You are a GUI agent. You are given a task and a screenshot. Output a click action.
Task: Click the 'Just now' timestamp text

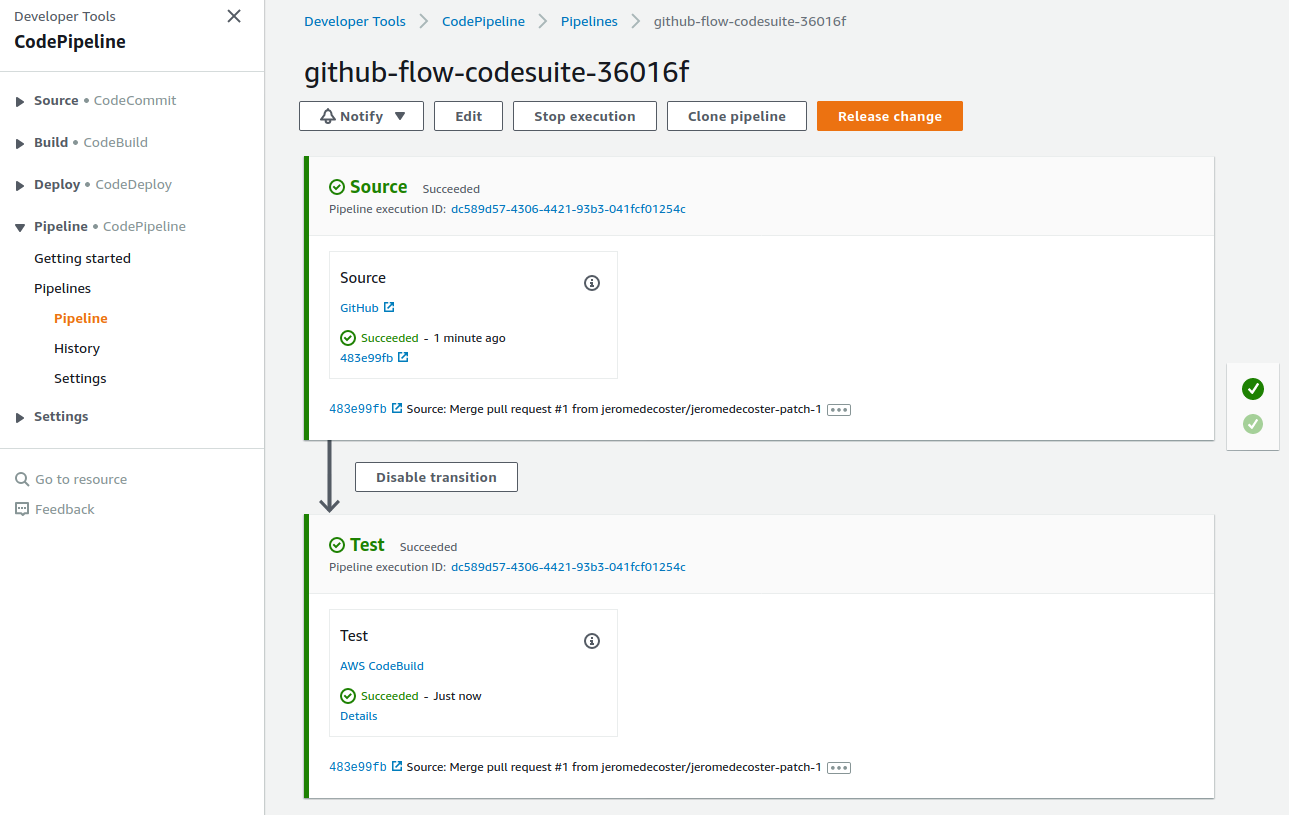(x=458, y=696)
